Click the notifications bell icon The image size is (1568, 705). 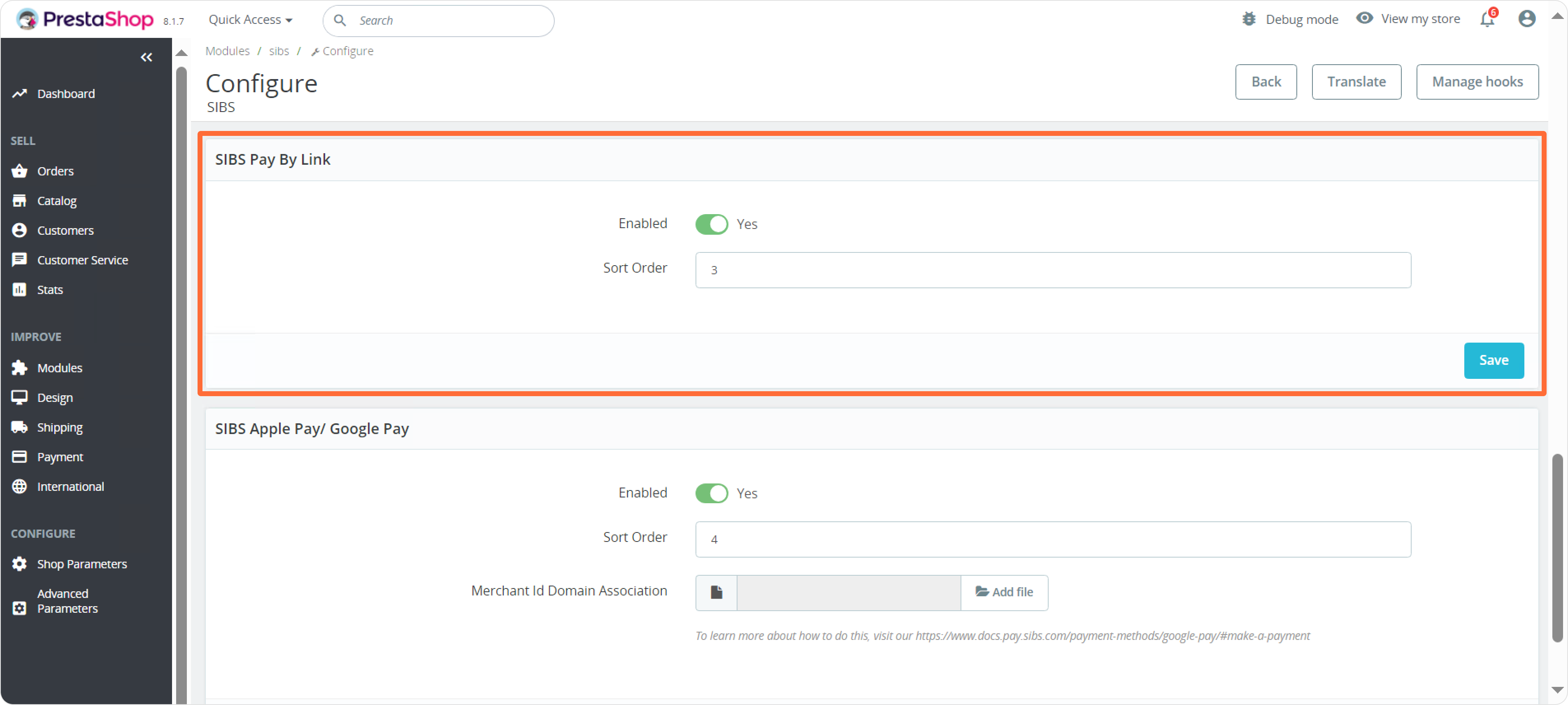(1487, 19)
